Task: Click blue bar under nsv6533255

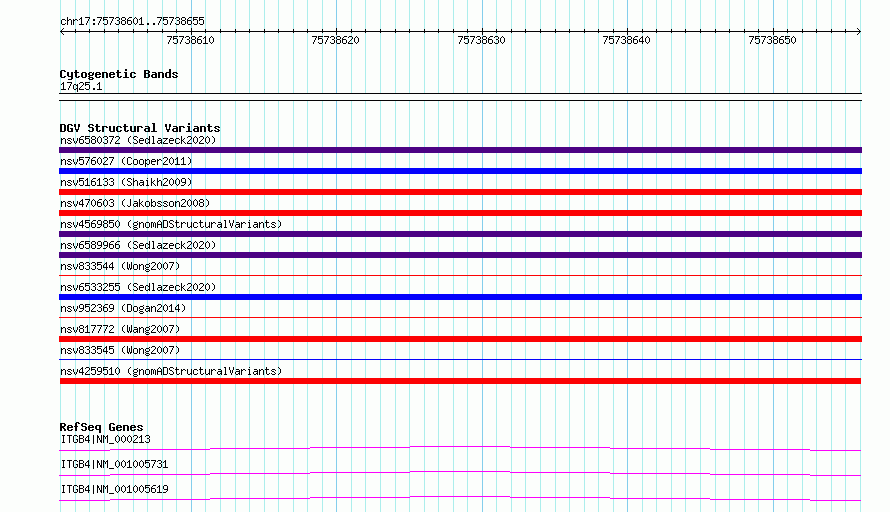Action: tap(460, 297)
